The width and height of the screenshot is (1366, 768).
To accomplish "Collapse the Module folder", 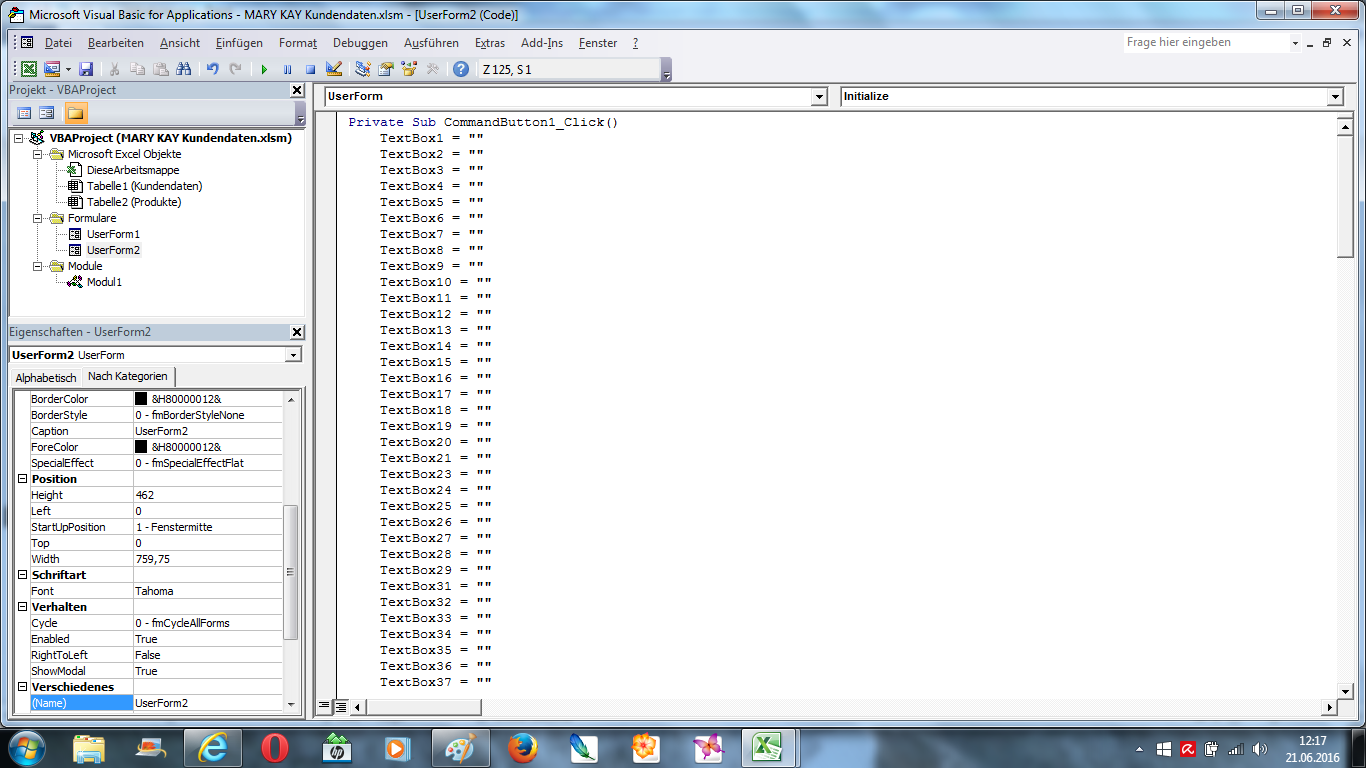I will click(x=38, y=266).
